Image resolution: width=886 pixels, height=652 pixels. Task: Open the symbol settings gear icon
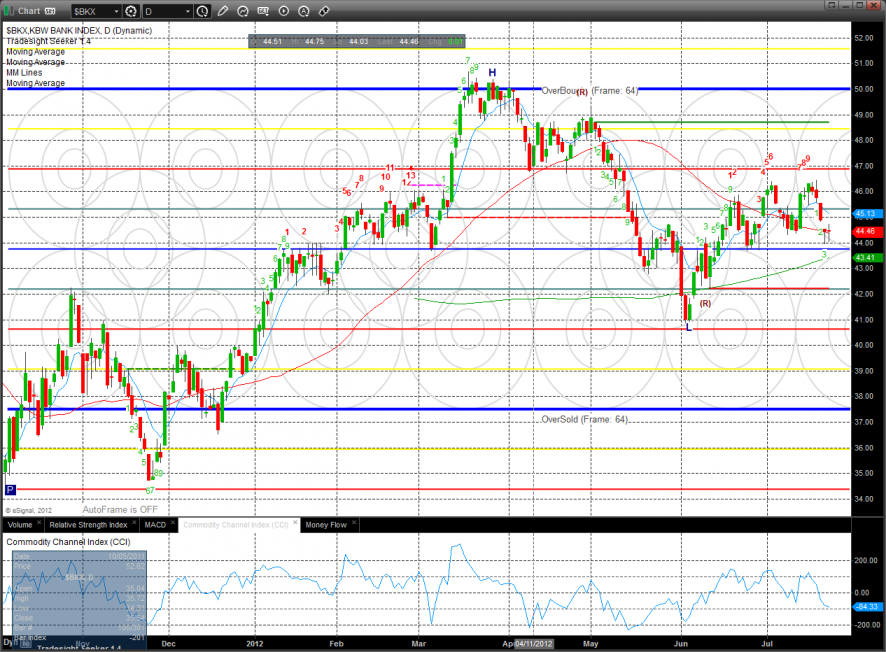[x=131, y=11]
